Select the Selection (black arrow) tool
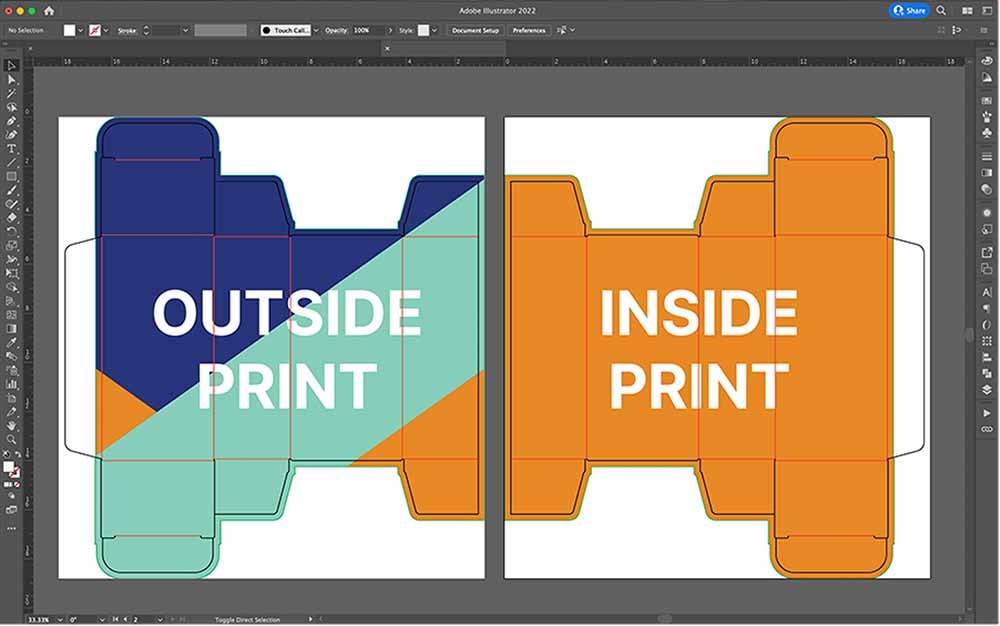 coord(11,66)
